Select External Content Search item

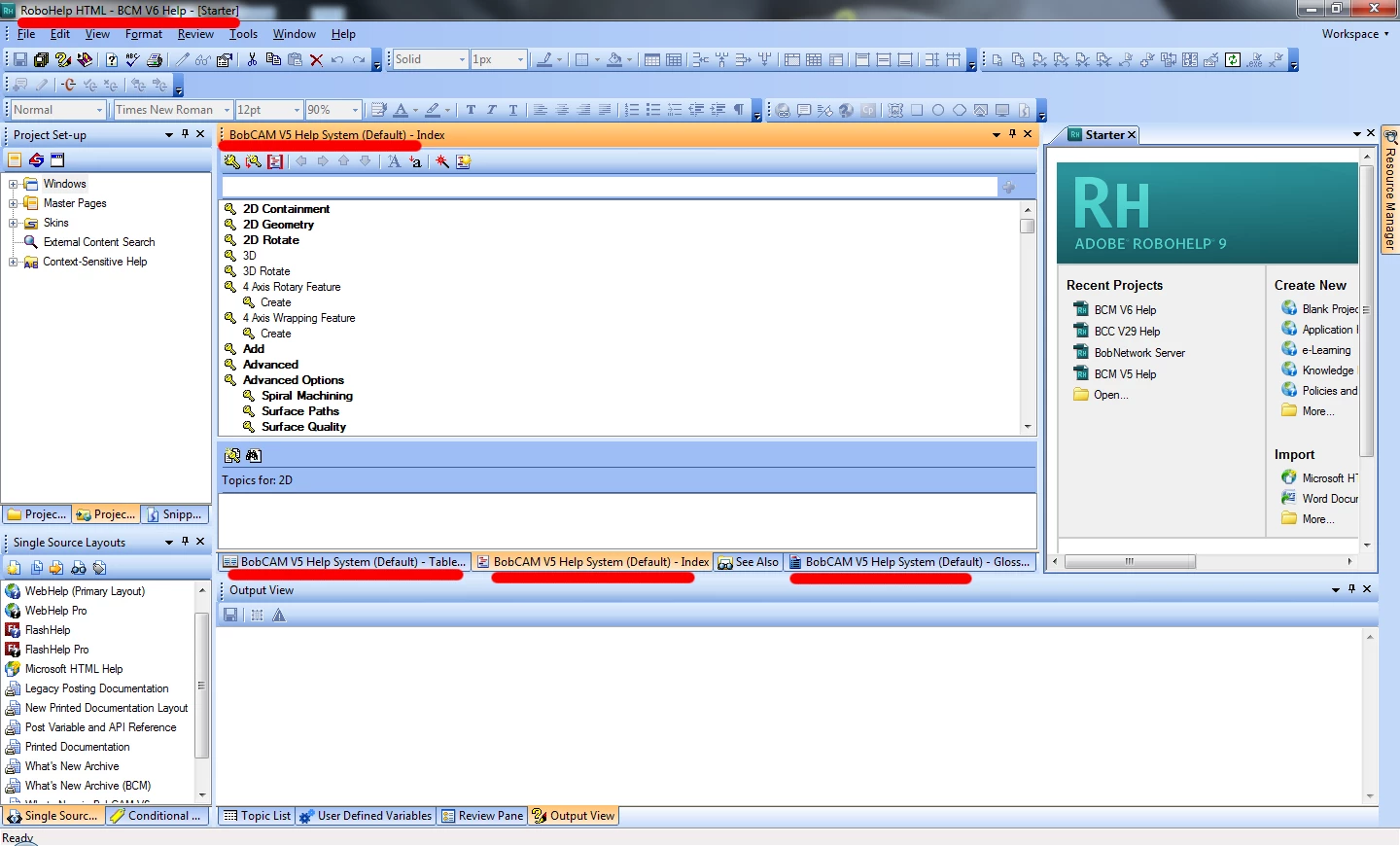99,242
